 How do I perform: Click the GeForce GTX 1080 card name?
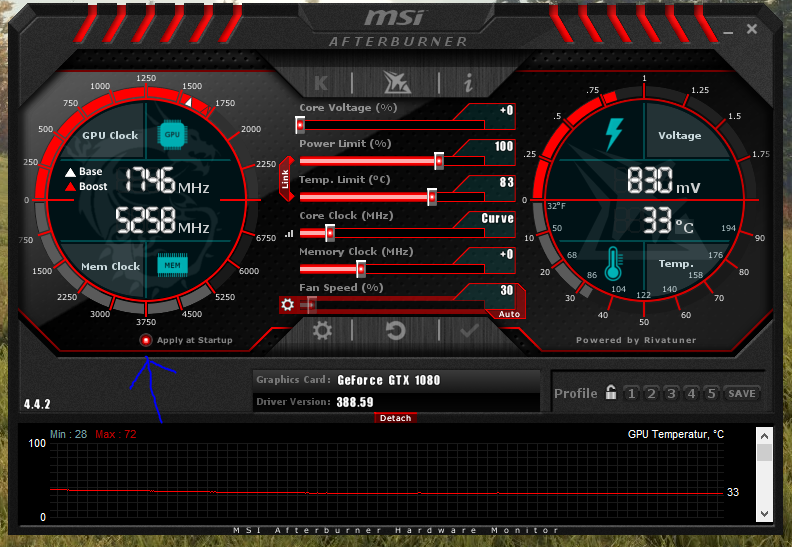point(388,380)
